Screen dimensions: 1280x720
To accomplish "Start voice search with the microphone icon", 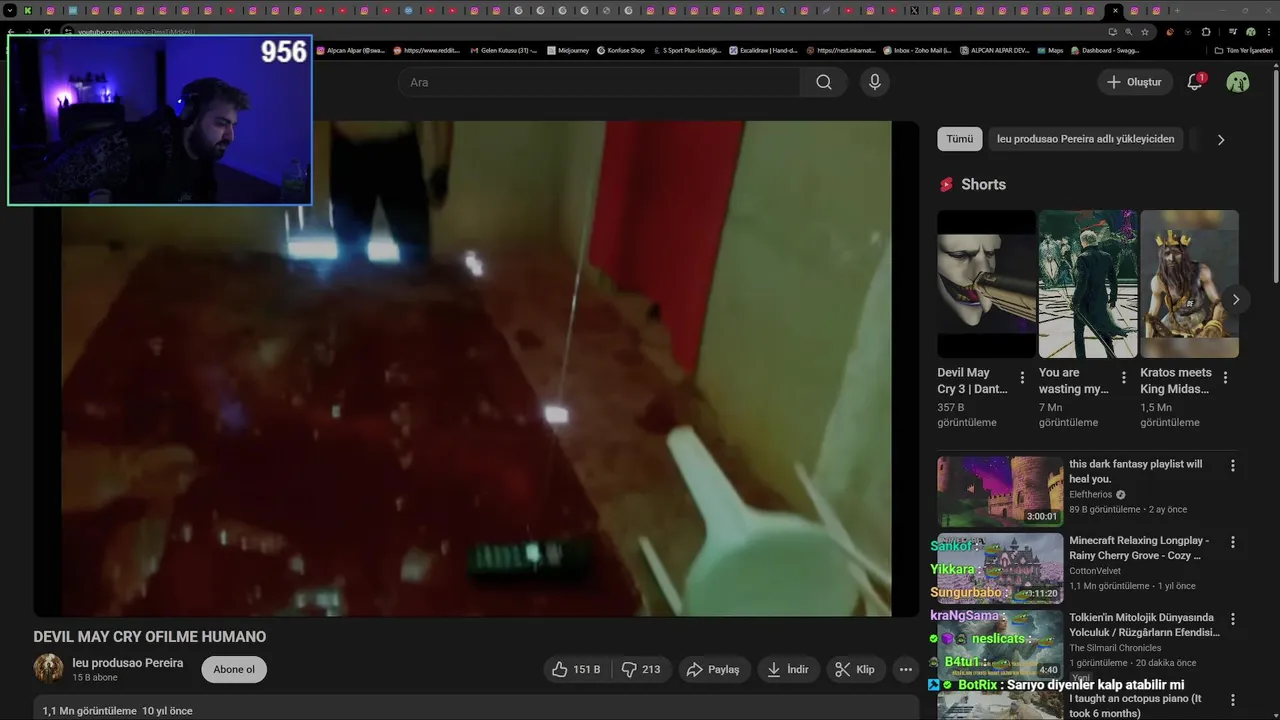I will 875,82.
